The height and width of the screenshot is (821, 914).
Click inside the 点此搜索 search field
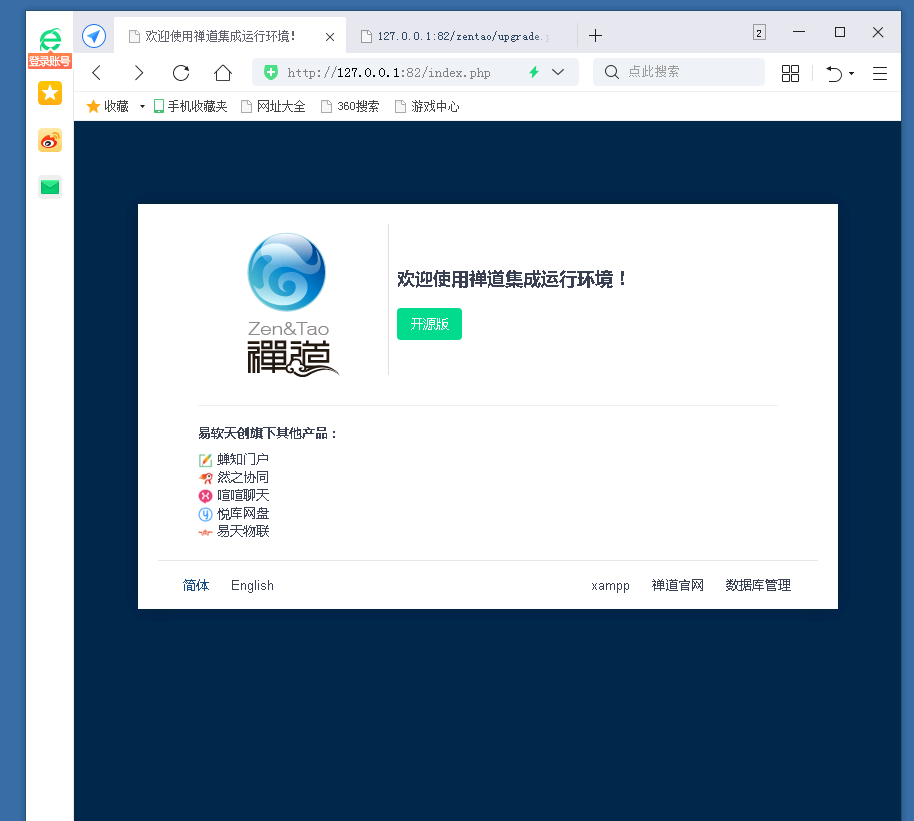[678, 71]
